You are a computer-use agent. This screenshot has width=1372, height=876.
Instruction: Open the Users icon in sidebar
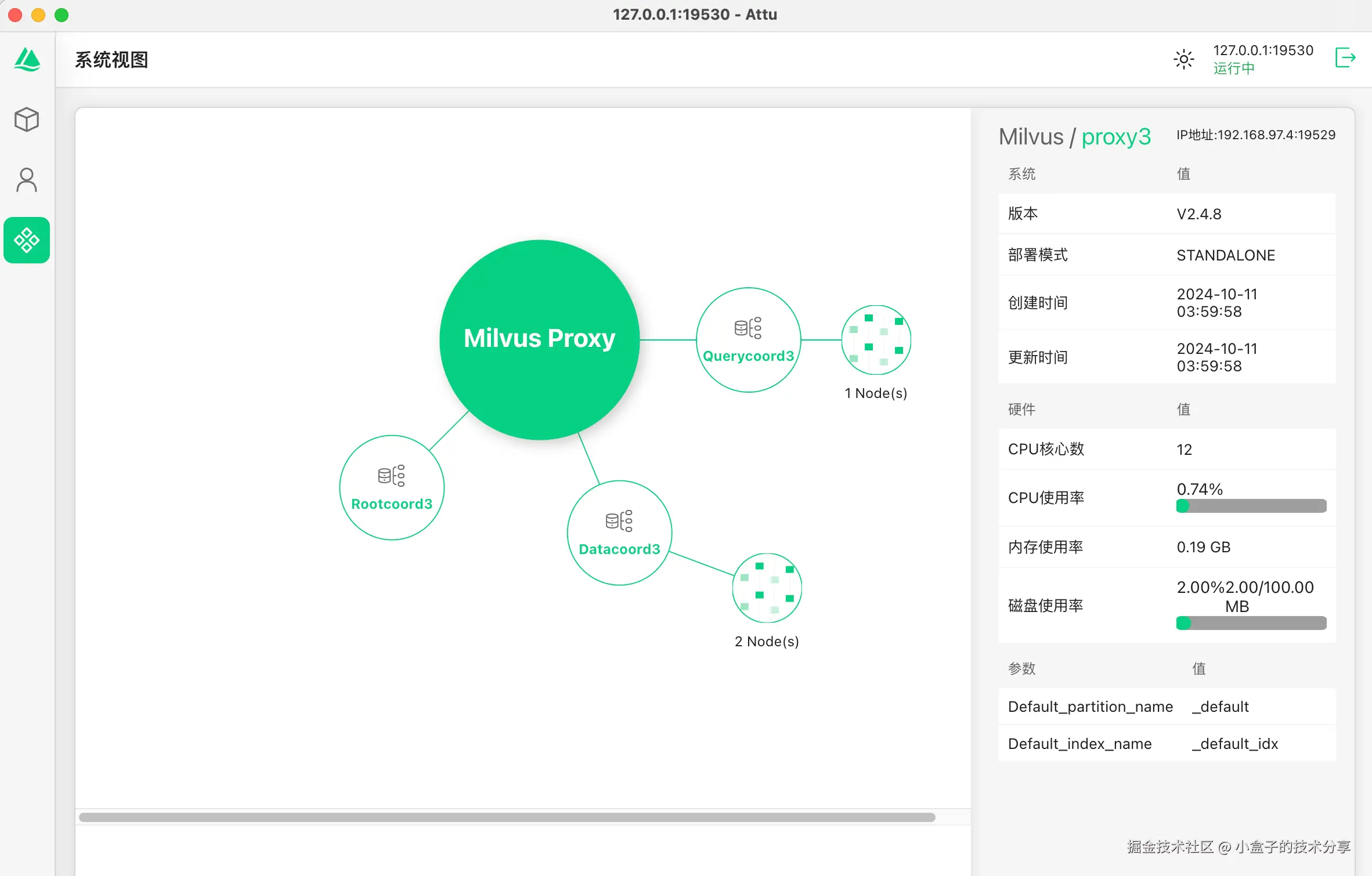(x=27, y=180)
